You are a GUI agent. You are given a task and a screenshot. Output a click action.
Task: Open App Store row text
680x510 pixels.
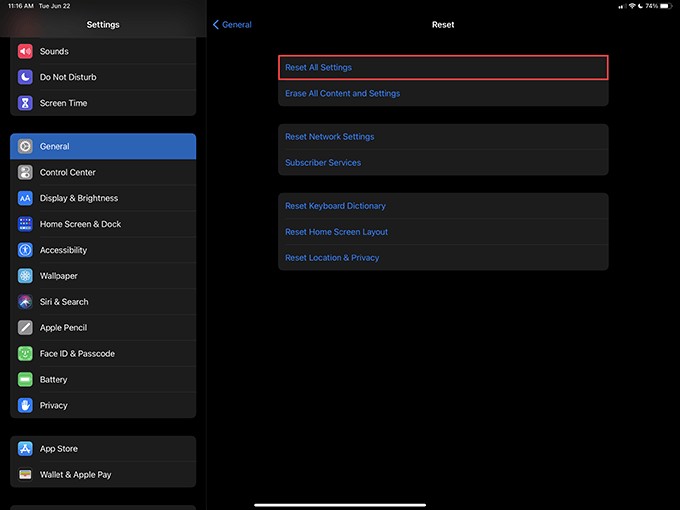tap(59, 449)
